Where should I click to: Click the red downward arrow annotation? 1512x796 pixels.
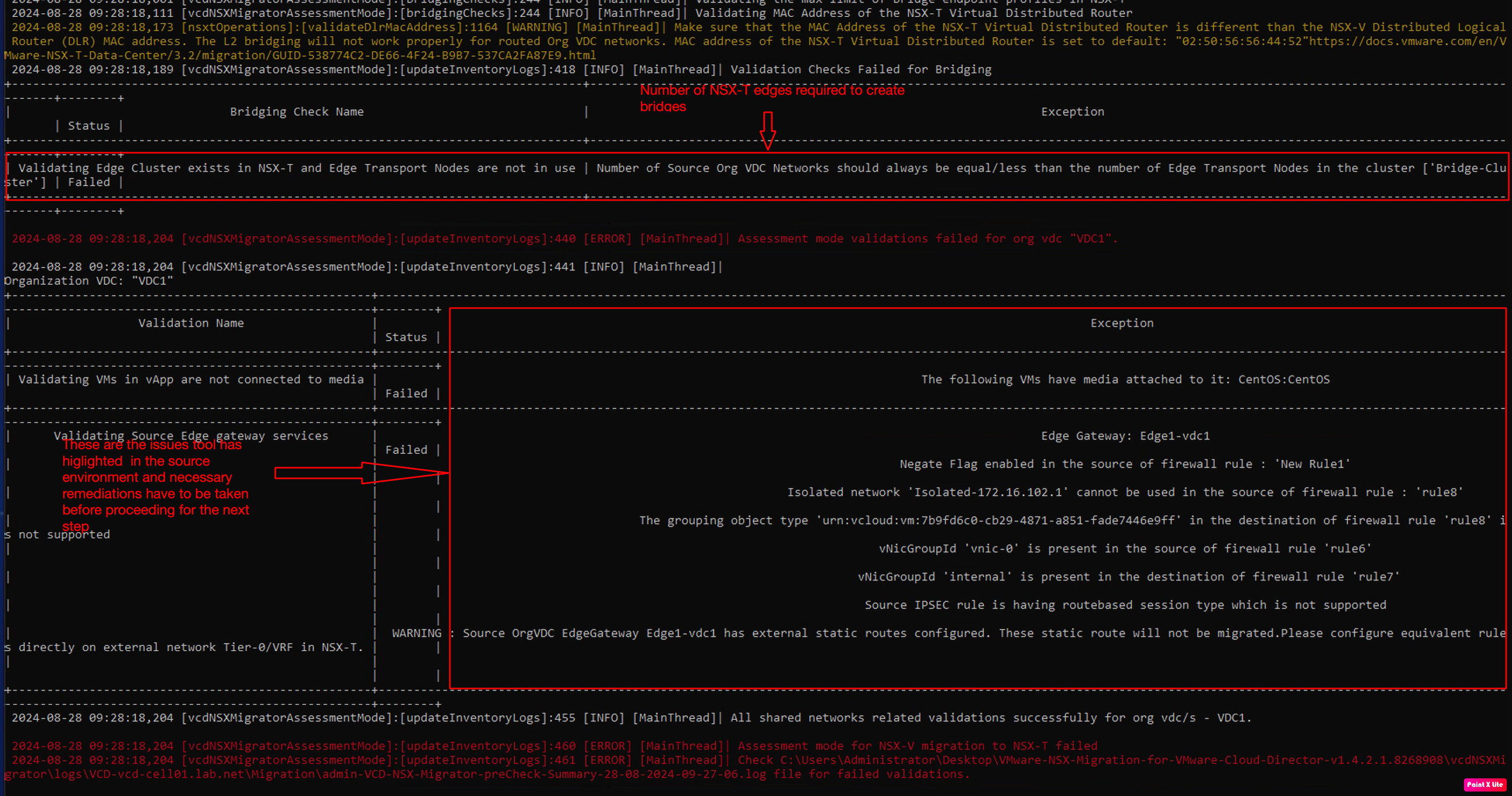pos(768,130)
